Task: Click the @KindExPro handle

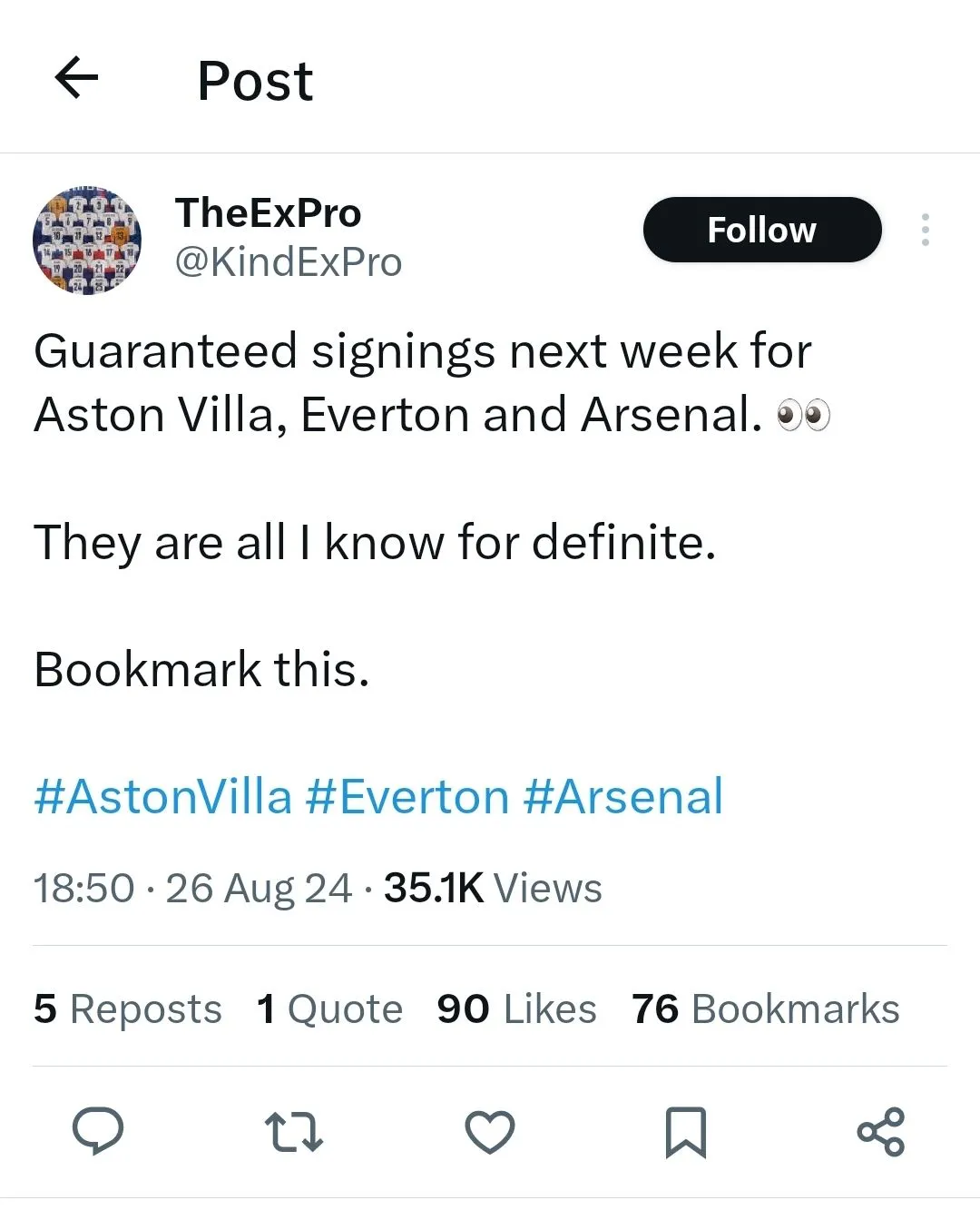Action: click(289, 262)
